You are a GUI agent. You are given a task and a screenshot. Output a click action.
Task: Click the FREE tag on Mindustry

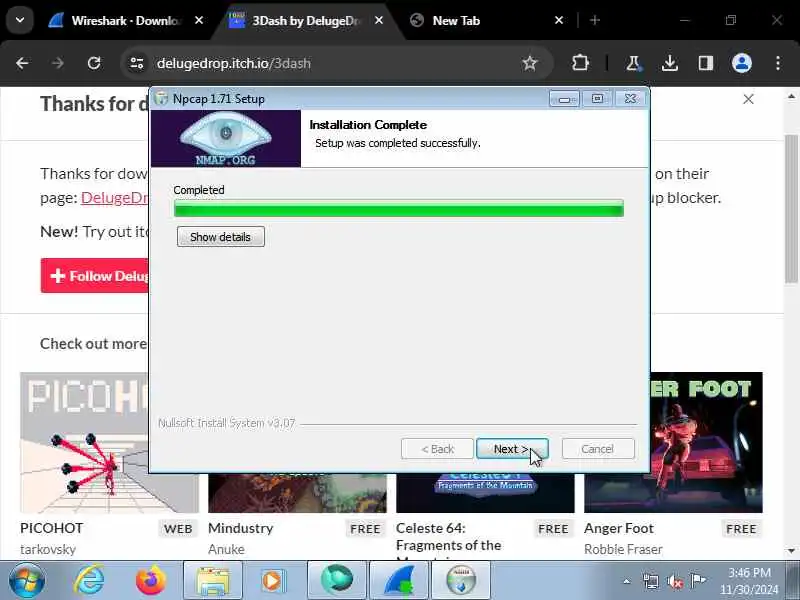click(365, 529)
